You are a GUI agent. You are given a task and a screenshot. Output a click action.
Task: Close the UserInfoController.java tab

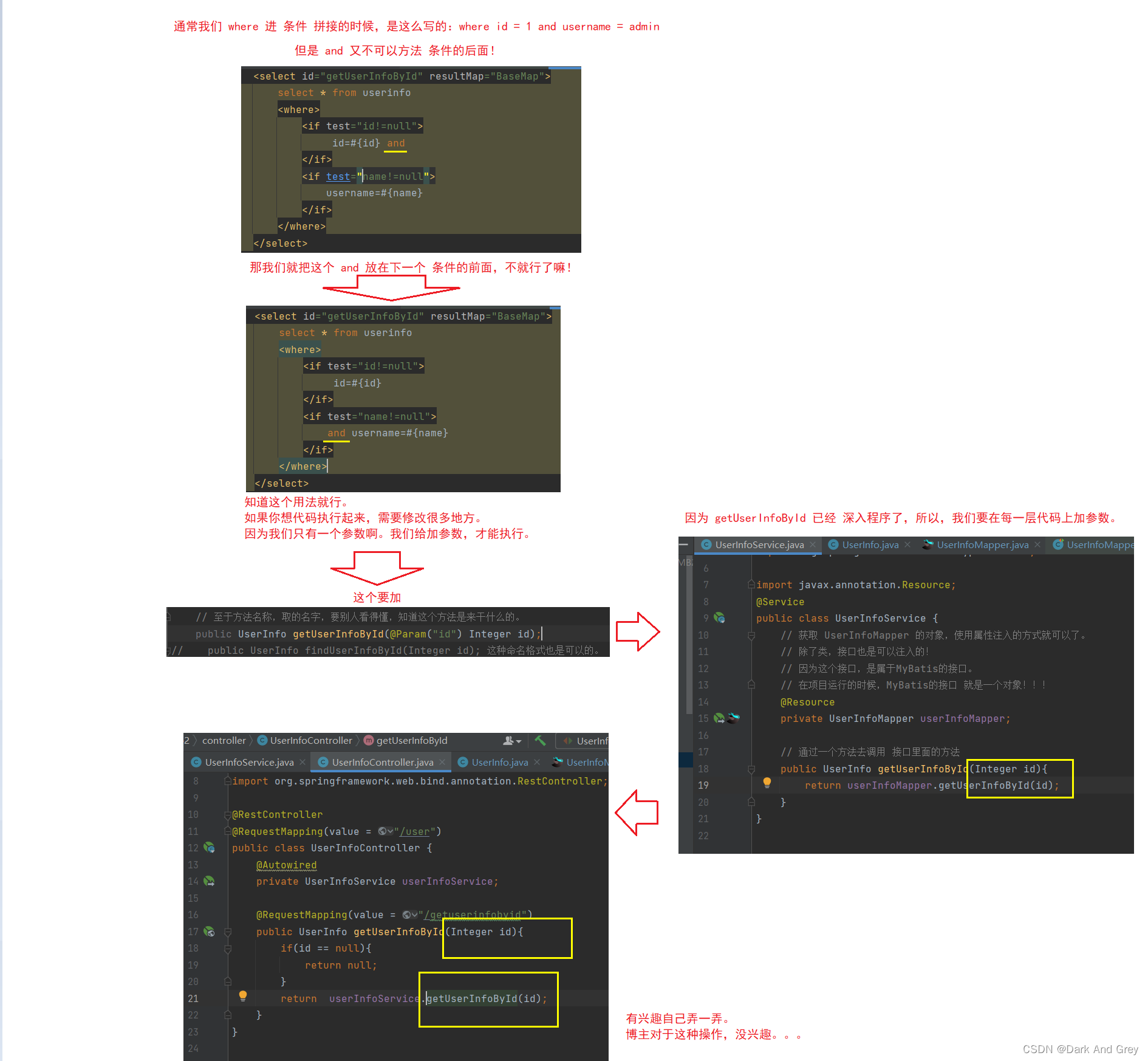442,762
